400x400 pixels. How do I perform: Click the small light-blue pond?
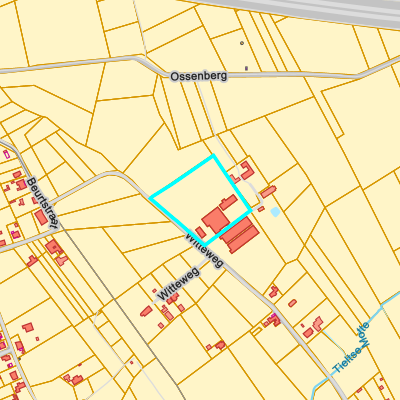point(275,212)
